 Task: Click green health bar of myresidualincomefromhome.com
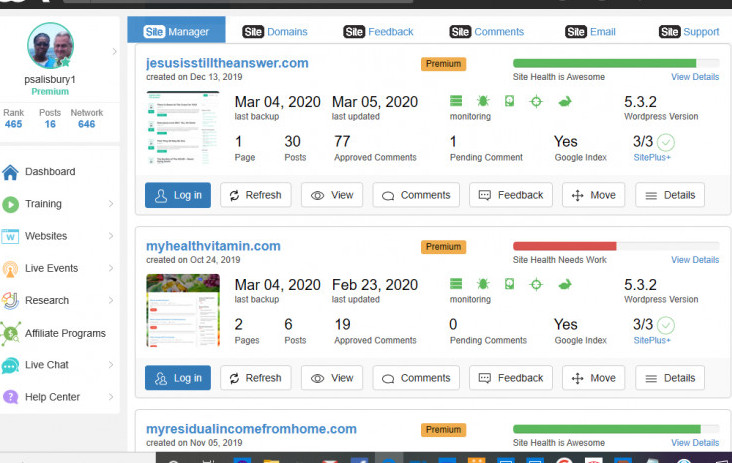[x=607, y=429]
